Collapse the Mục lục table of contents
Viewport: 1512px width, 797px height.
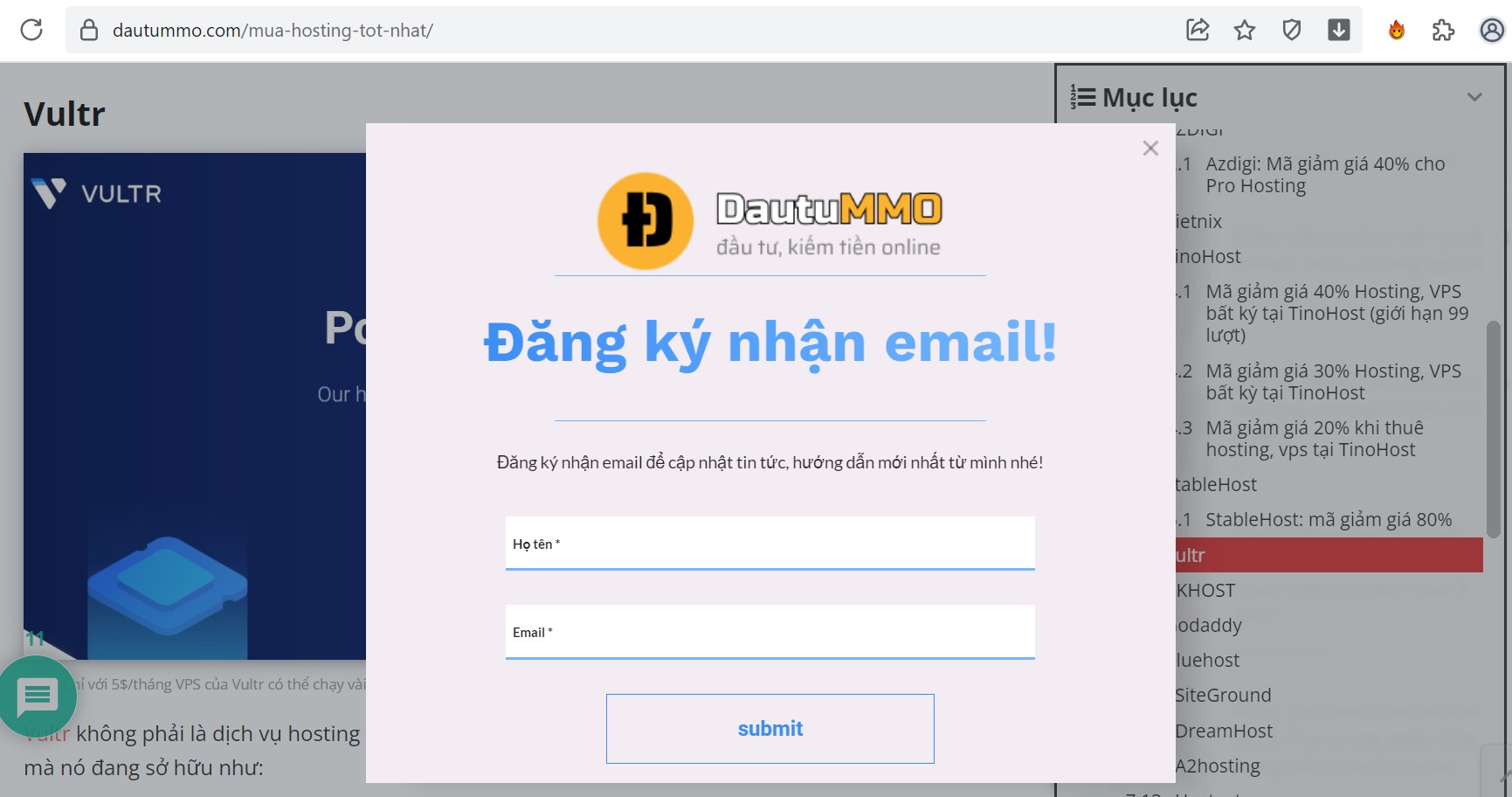(1474, 97)
